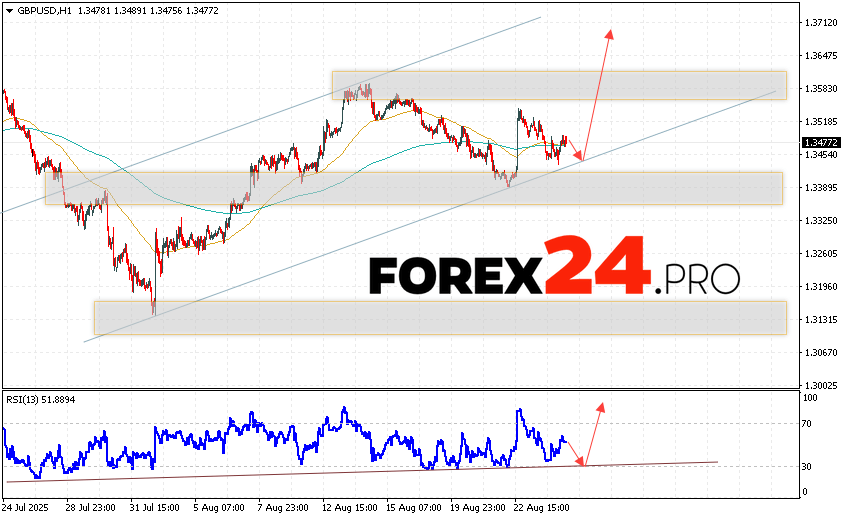Viewport: 845px width, 519px height.
Task: Select the upper grey resistance zone near 1.35830
Action: click(559, 85)
